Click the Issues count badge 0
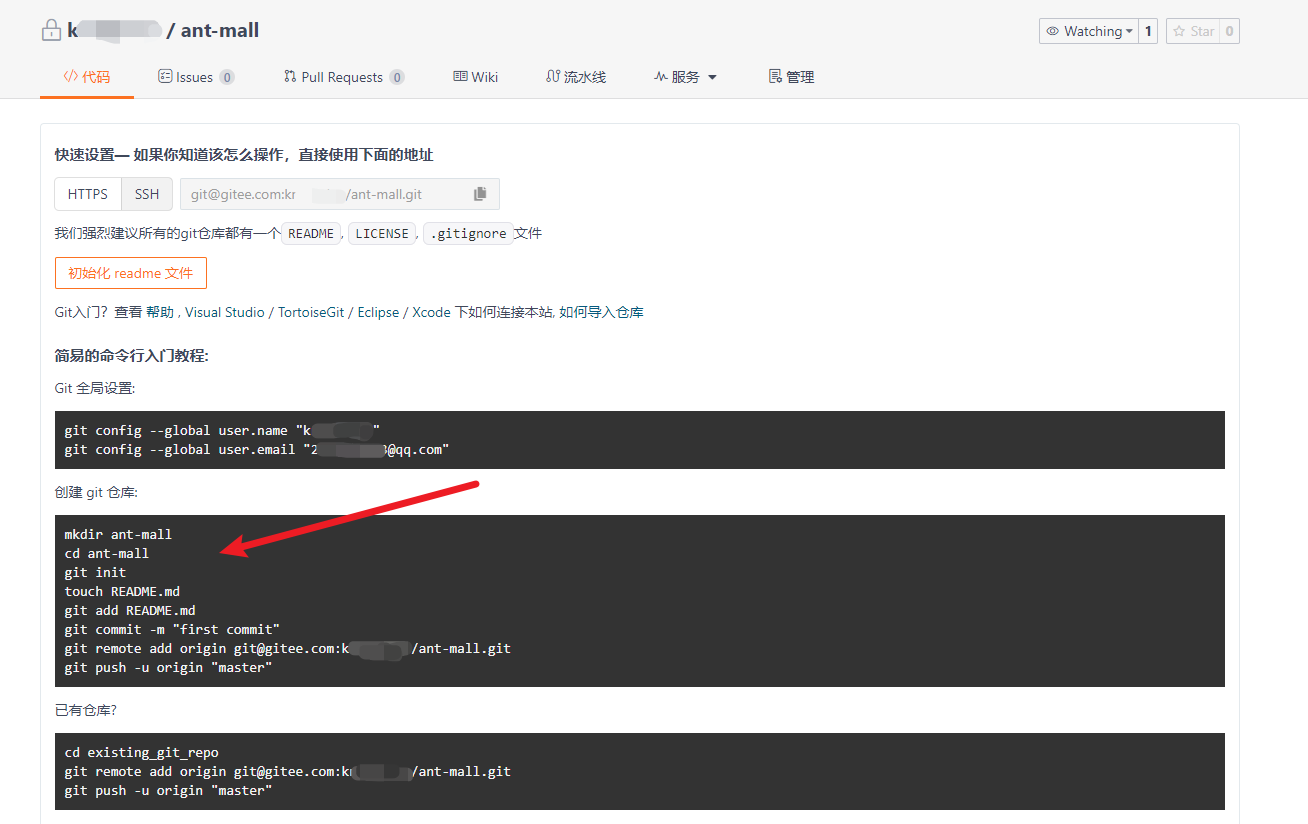 [227, 77]
